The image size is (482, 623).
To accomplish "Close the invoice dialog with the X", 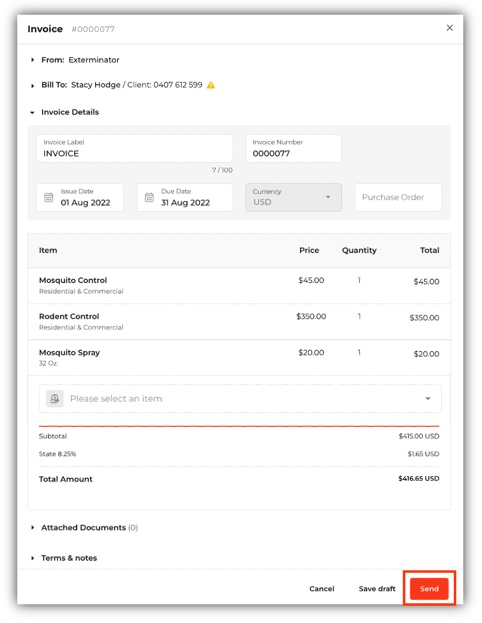I will (449, 28).
